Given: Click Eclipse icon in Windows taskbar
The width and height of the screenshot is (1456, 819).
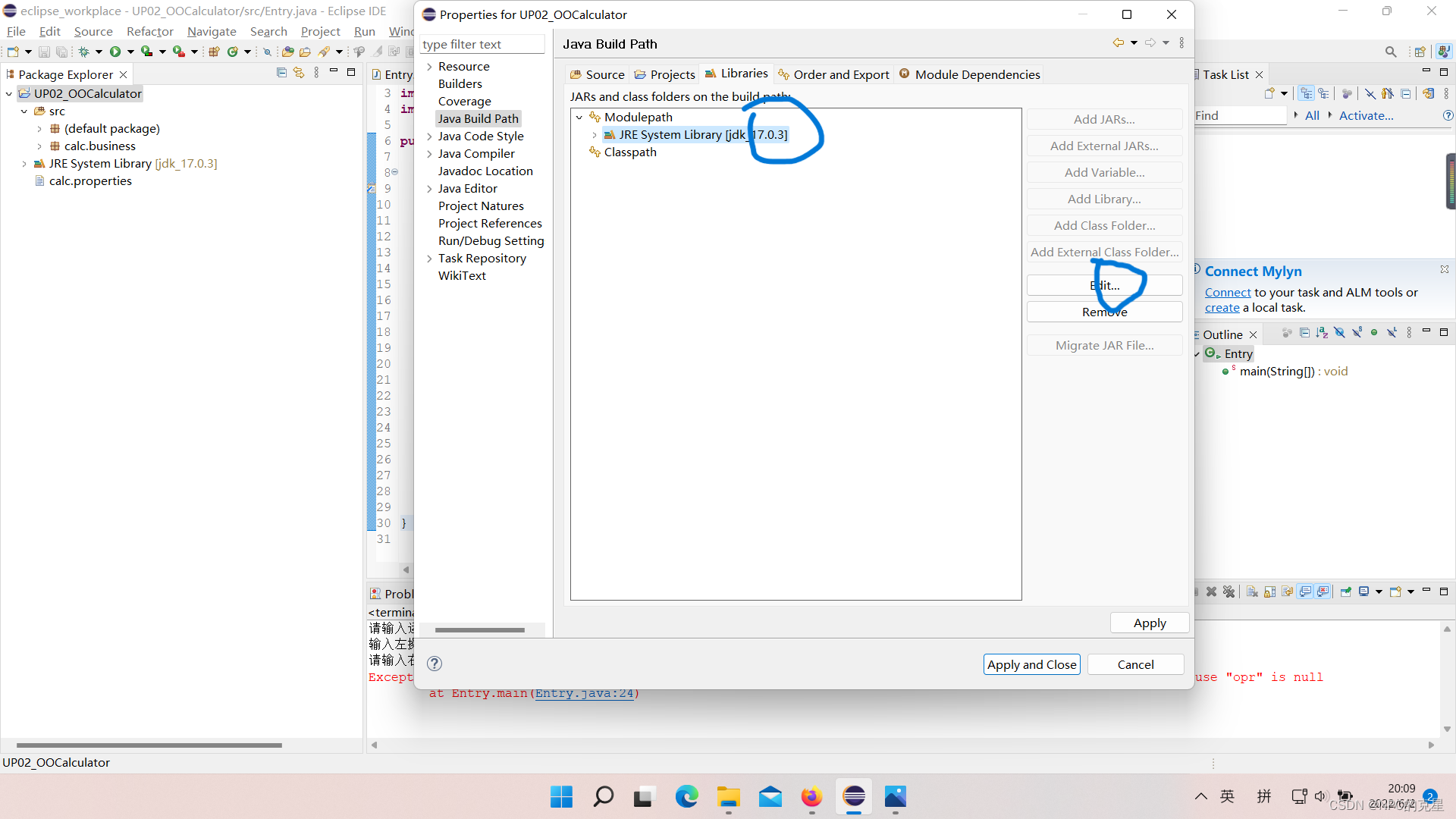Looking at the screenshot, I should (x=853, y=796).
